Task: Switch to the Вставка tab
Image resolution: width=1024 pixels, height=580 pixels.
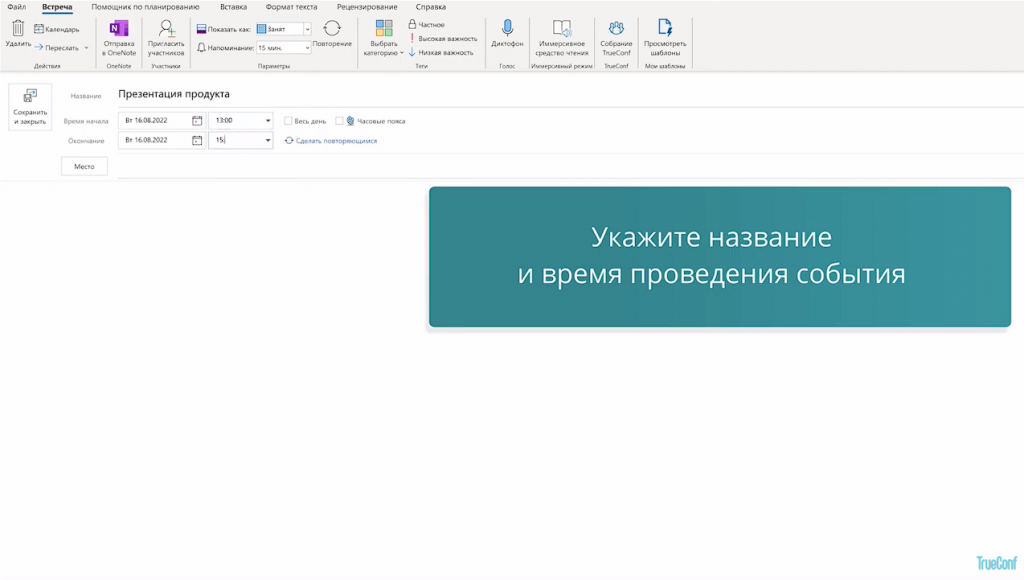Action: [233, 7]
